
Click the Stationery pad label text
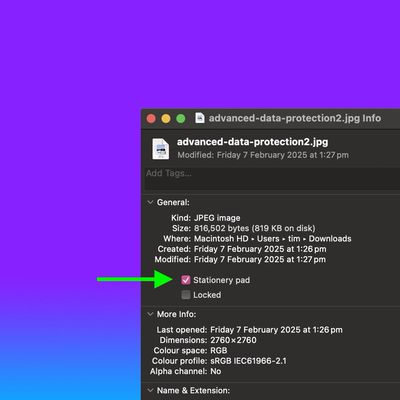(x=221, y=280)
